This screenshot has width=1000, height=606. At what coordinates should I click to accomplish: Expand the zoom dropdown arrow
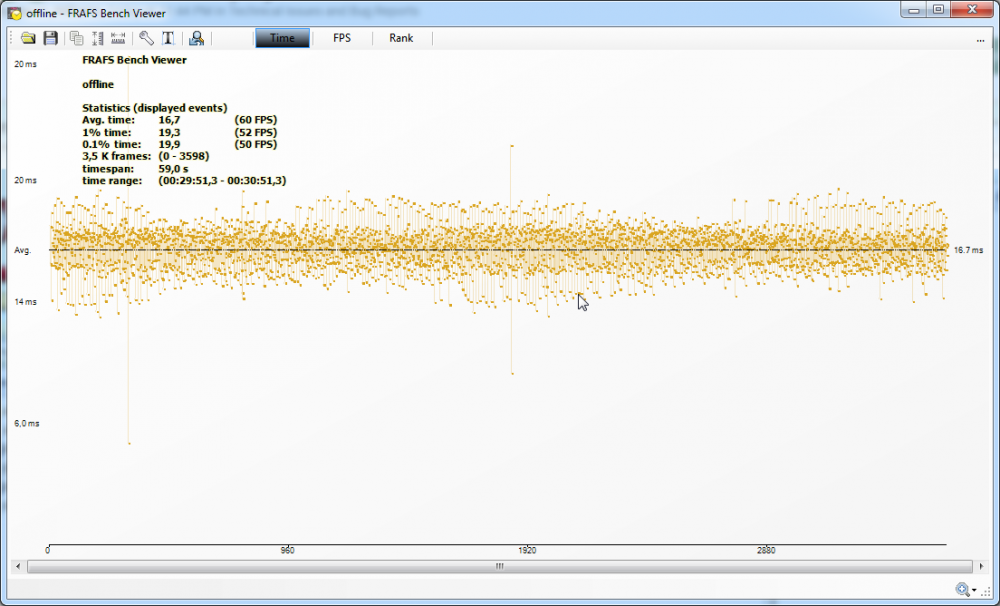pos(975,591)
